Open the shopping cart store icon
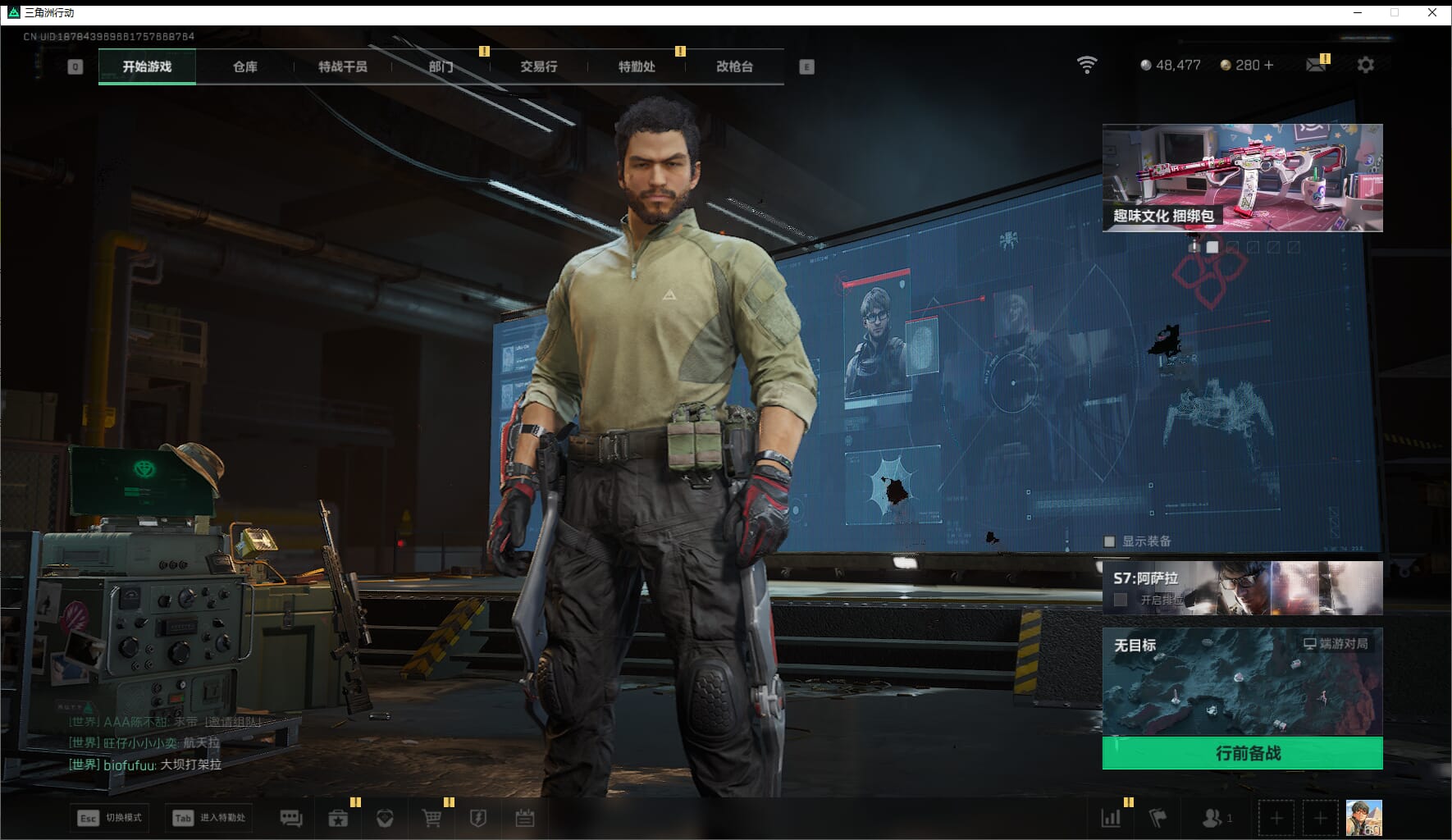This screenshot has height=840, width=1452. pyautogui.click(x=431, y=818)
